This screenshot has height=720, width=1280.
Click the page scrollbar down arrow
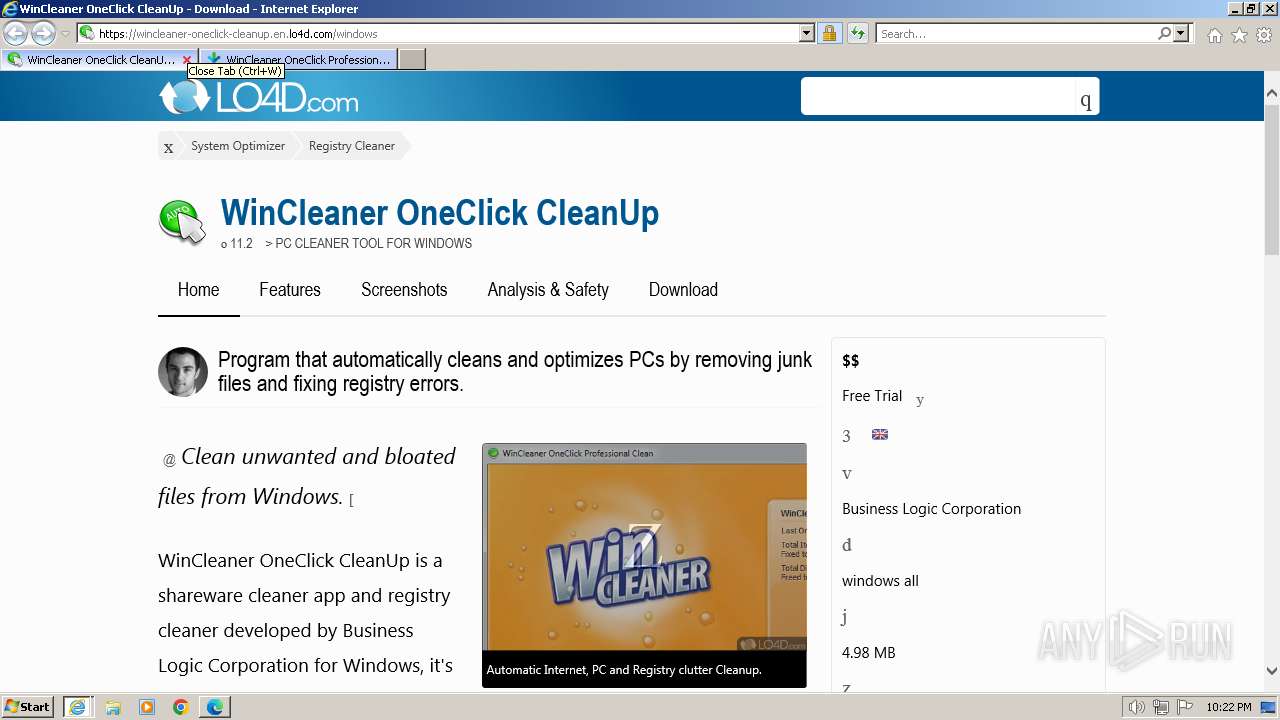pyautogui.click(x=1272, y=671)
